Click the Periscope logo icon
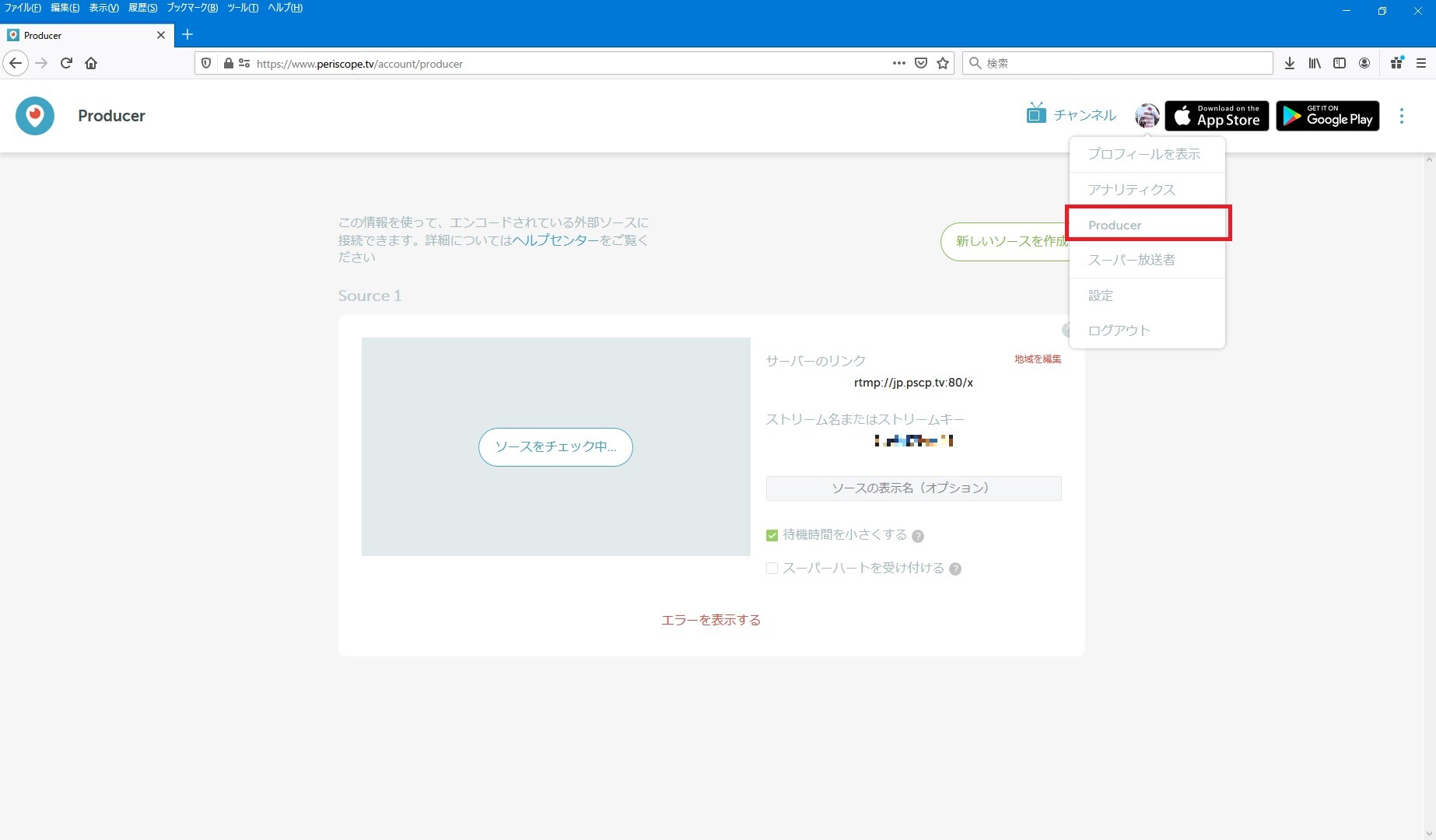The height and width of the screenshot is (840, 1436). pyautogui.click(x=35, y=116)
